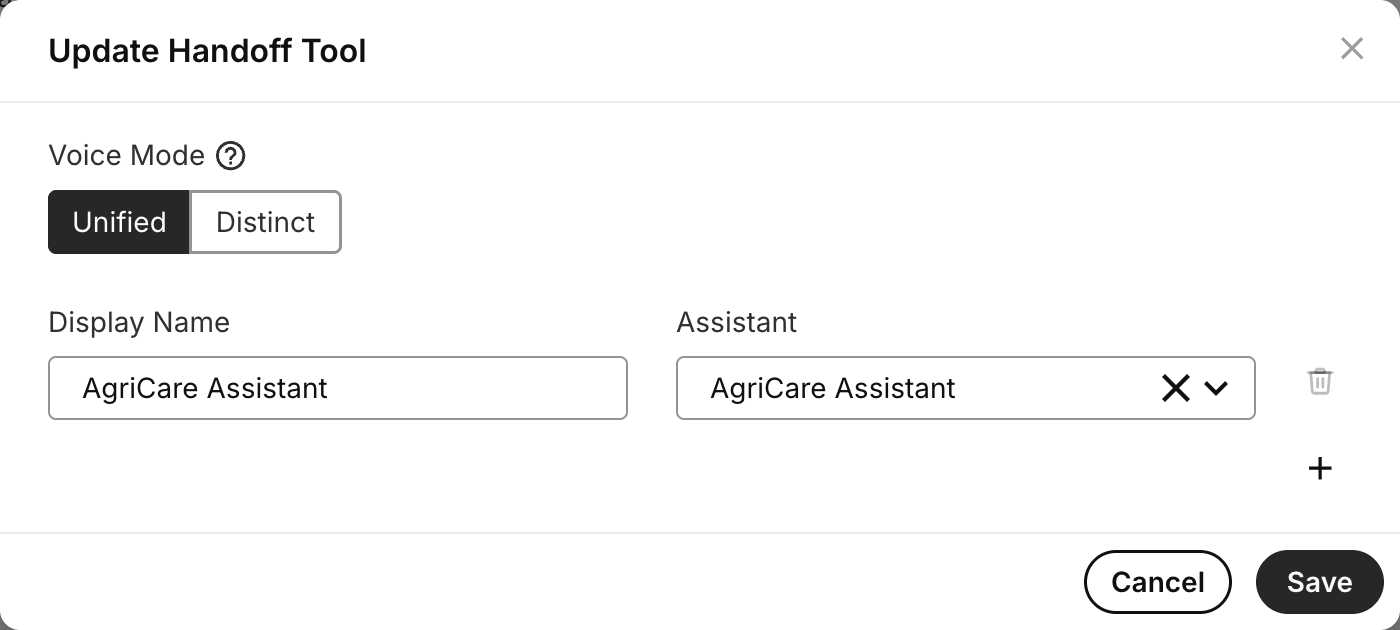Select the Unified tab of the mode switcher
This screenshot has height=630, width=1400.
click(x=119, y=222)
